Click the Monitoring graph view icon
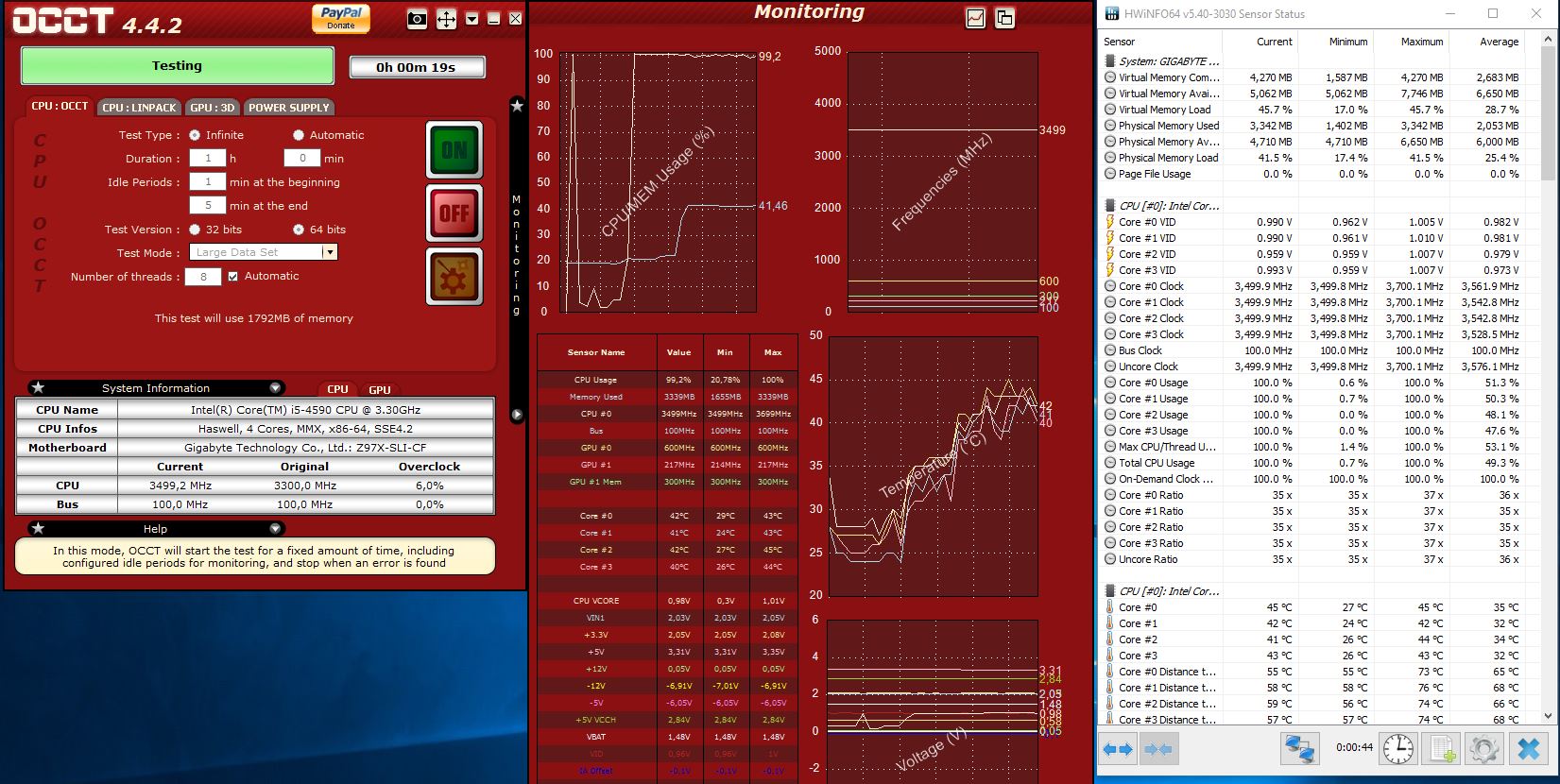The width and height of the screenshot is (1560, 784). tap(976, 18)
